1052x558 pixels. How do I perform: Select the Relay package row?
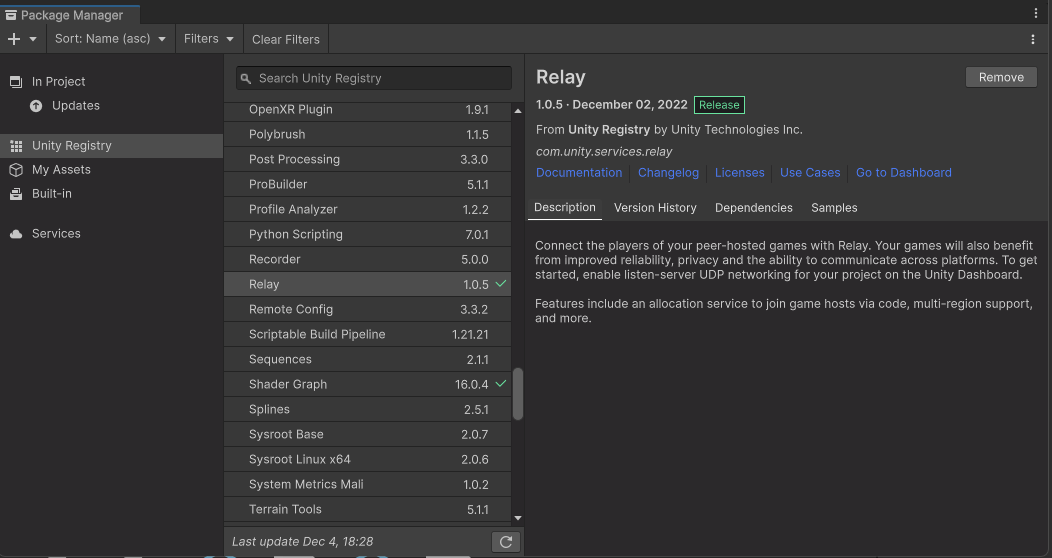[x=368, y=284]
